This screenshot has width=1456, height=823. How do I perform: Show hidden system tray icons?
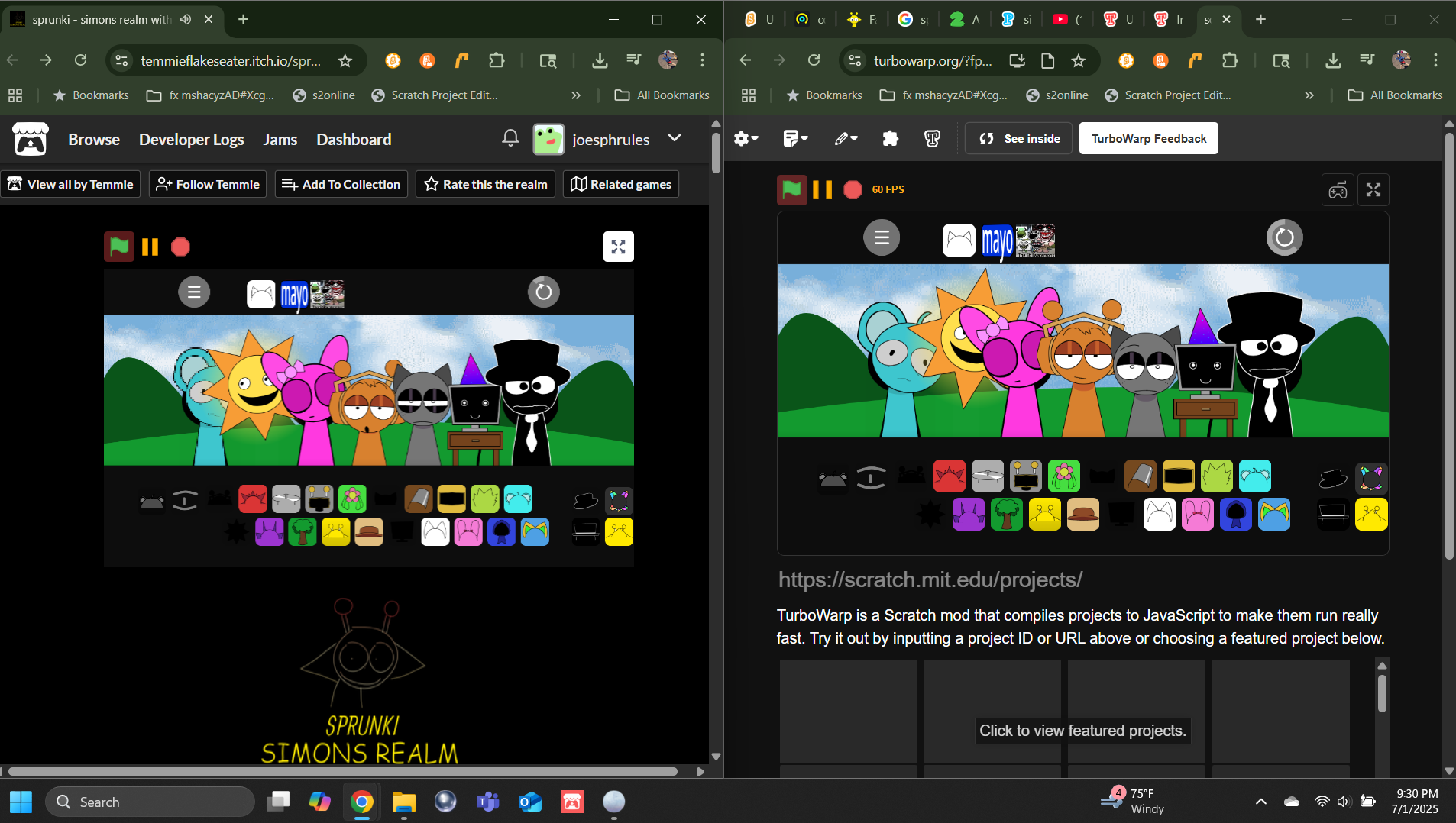1261,802
